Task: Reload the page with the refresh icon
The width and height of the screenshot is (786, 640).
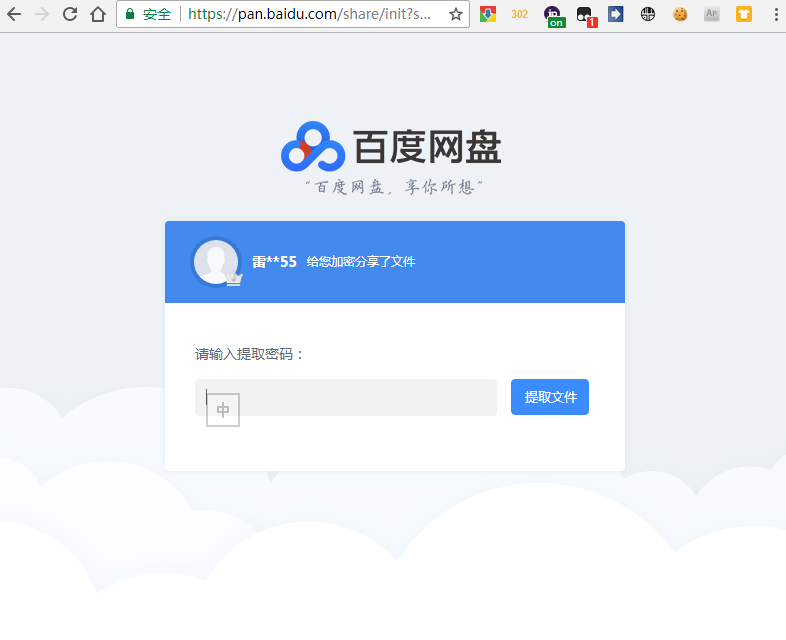Action: click(x=70, y=14)
